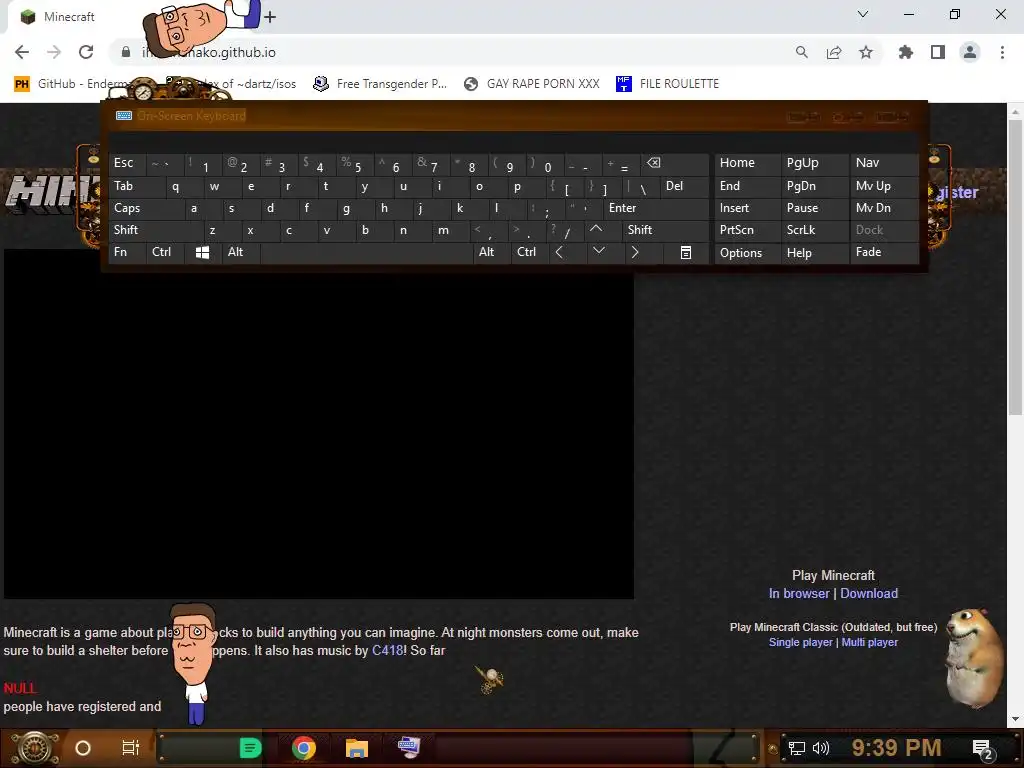Toggle the right Shift key
The width and height of the screenshot is (1024, 768).
tap(665, 229)
